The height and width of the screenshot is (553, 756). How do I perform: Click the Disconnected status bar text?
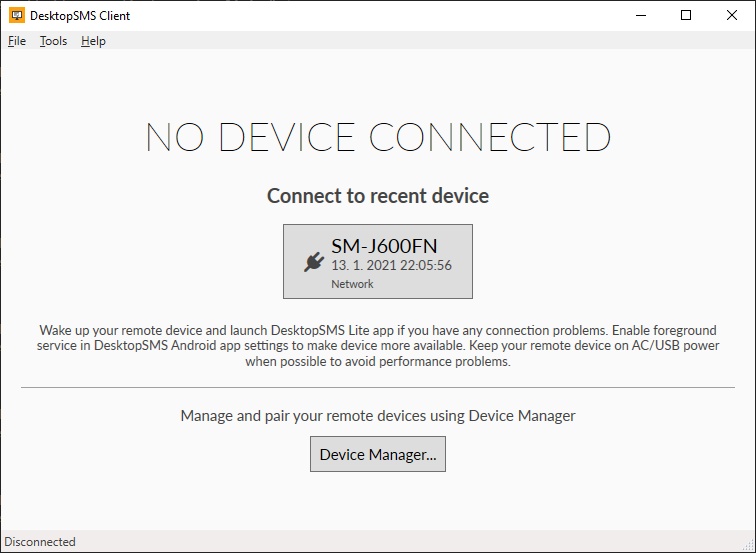pyautogui.click(x=40, y=541)
